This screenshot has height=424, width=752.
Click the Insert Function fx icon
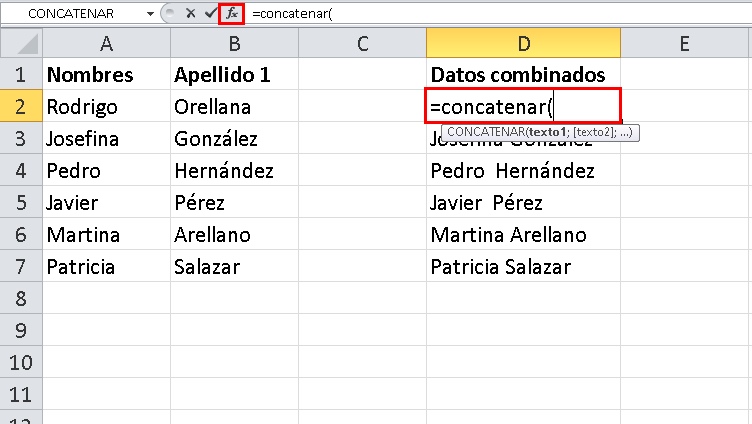231,13
